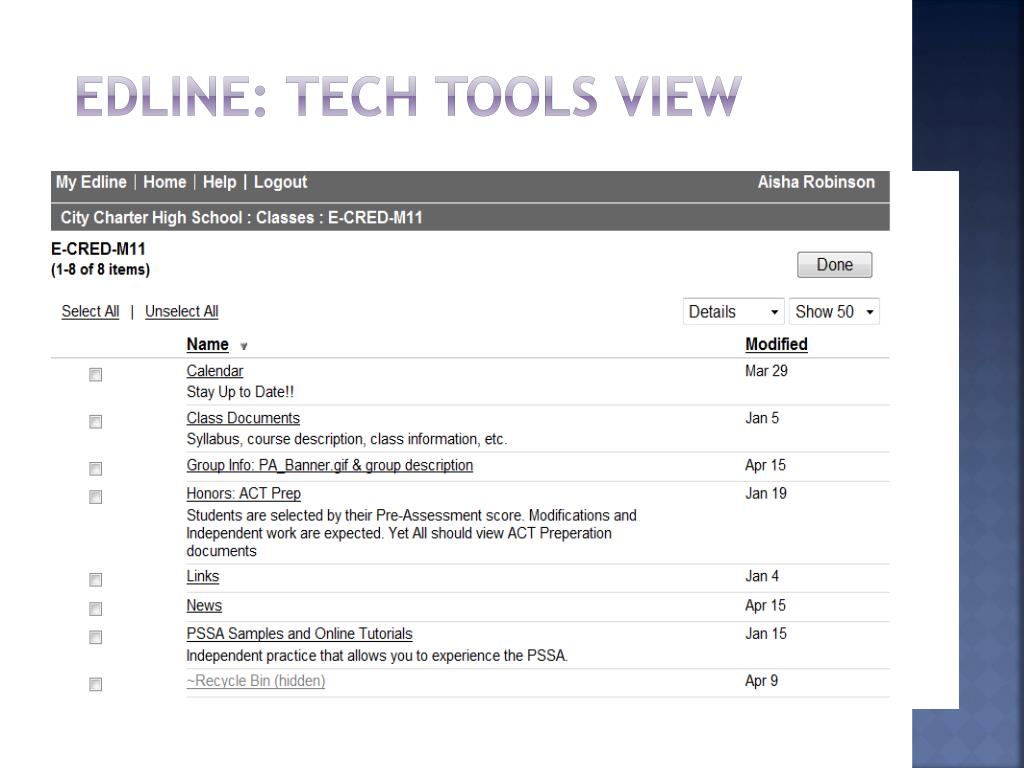Click the breadcrumb City Charter High School : Classes : E-CRED-M11

[242, 217]
